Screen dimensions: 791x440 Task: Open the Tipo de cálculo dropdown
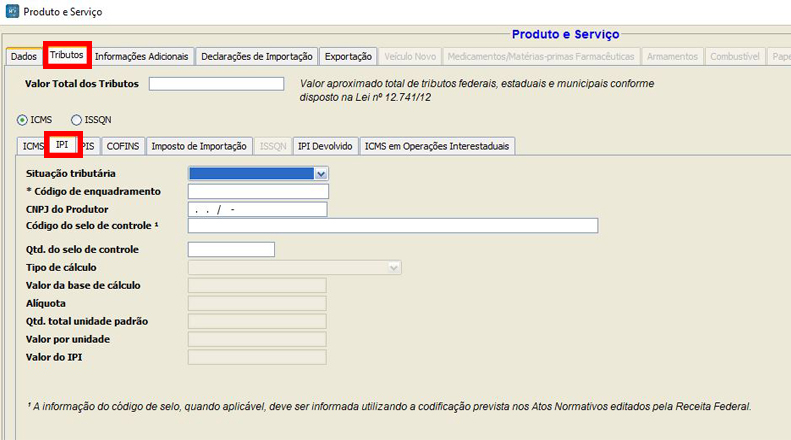coord(393,267)
